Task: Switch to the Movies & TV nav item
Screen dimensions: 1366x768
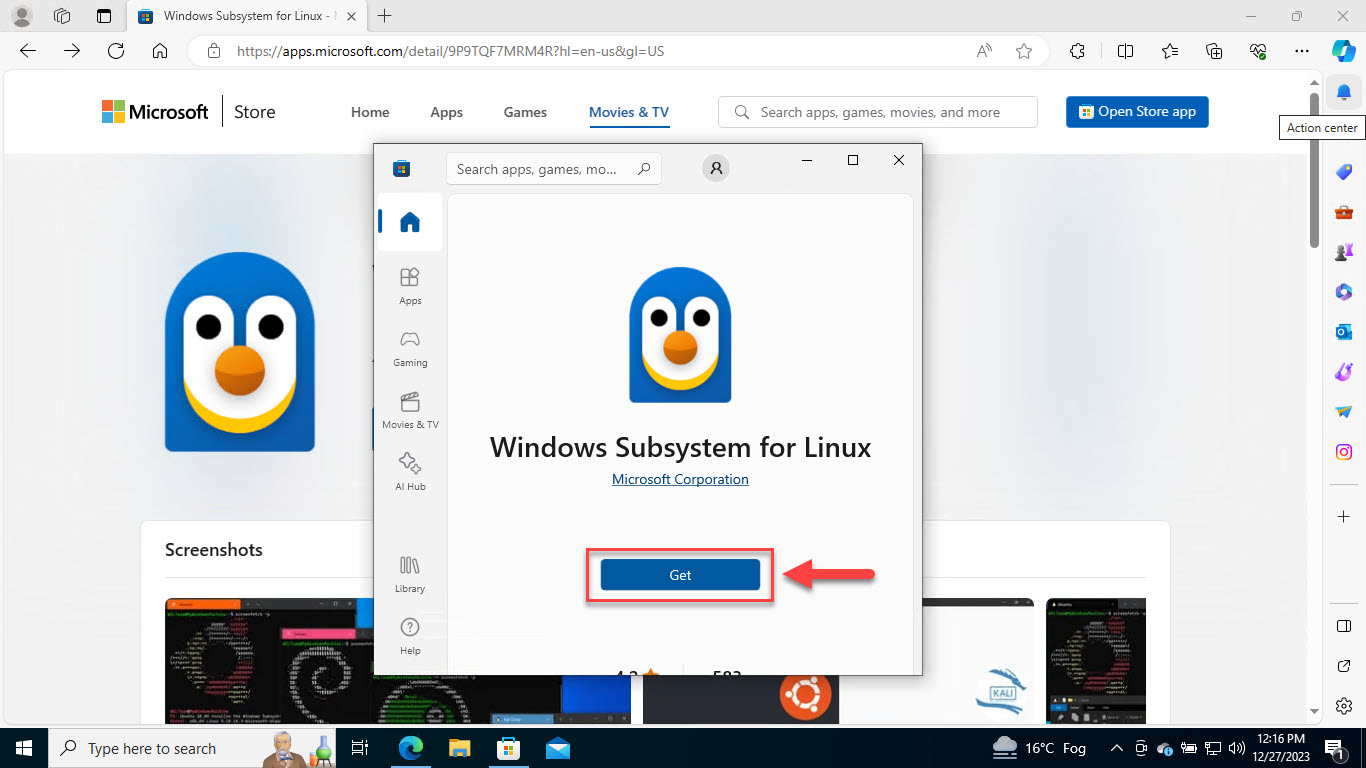Action: point(628,112)
